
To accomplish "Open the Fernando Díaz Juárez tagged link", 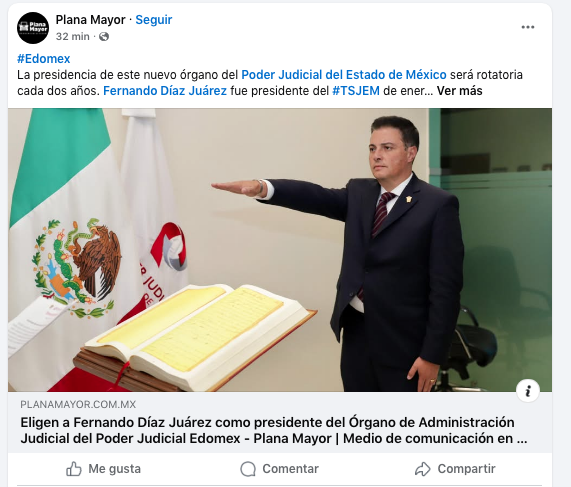I will 165,91.
